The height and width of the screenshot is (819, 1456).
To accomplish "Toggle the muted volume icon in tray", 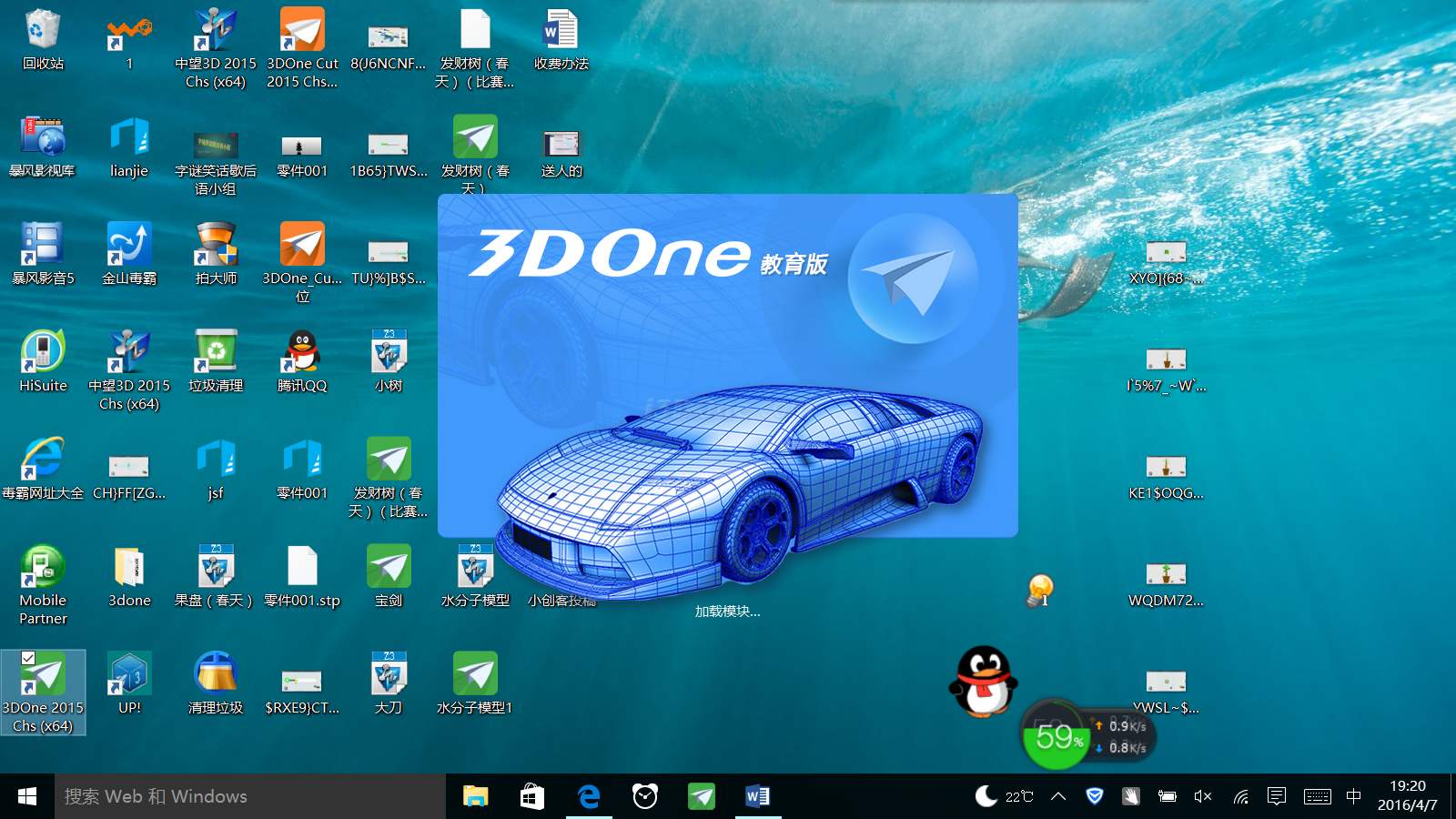I will [x=1203, y=796].
